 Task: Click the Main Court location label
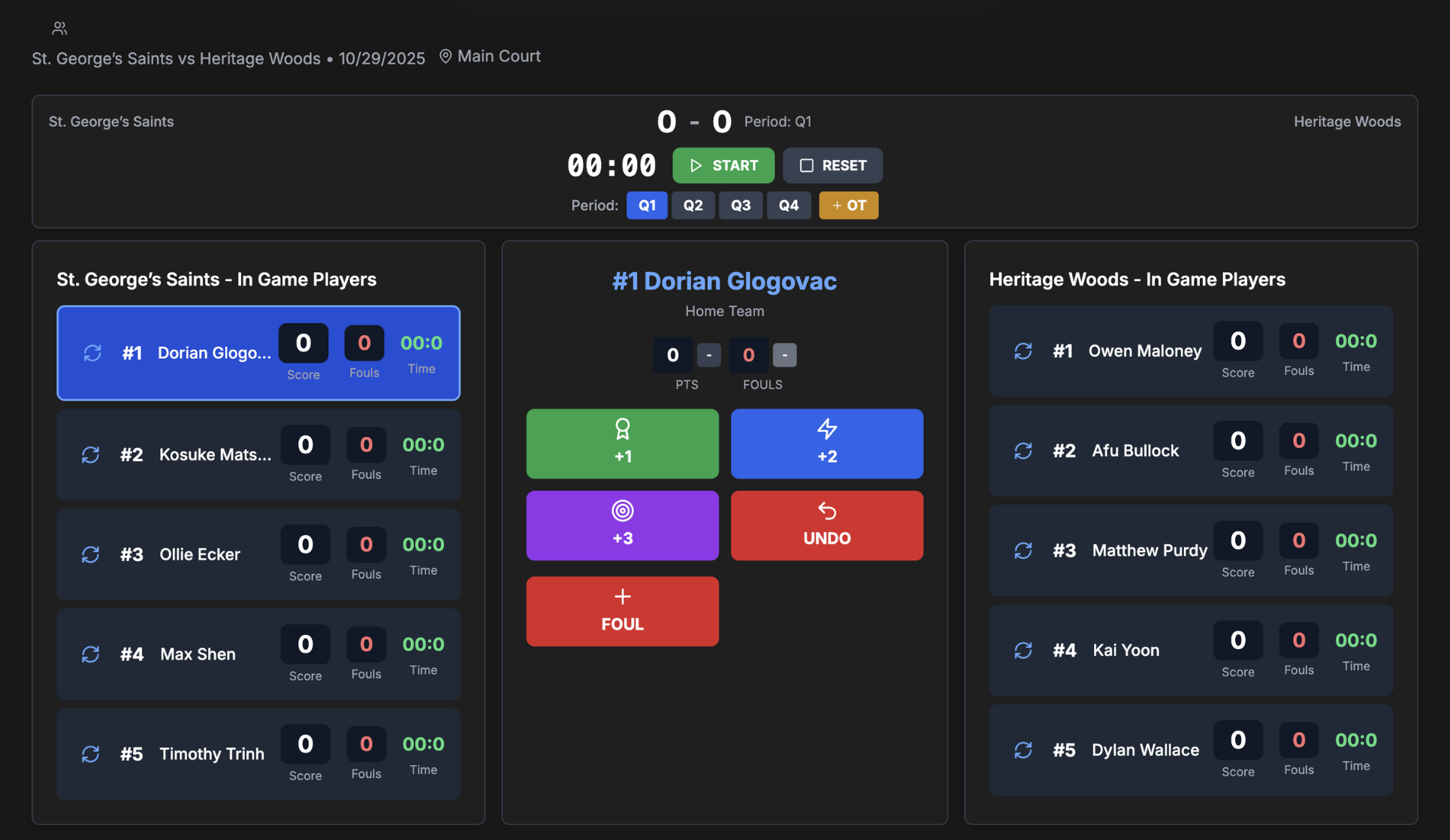pos(499,56)
